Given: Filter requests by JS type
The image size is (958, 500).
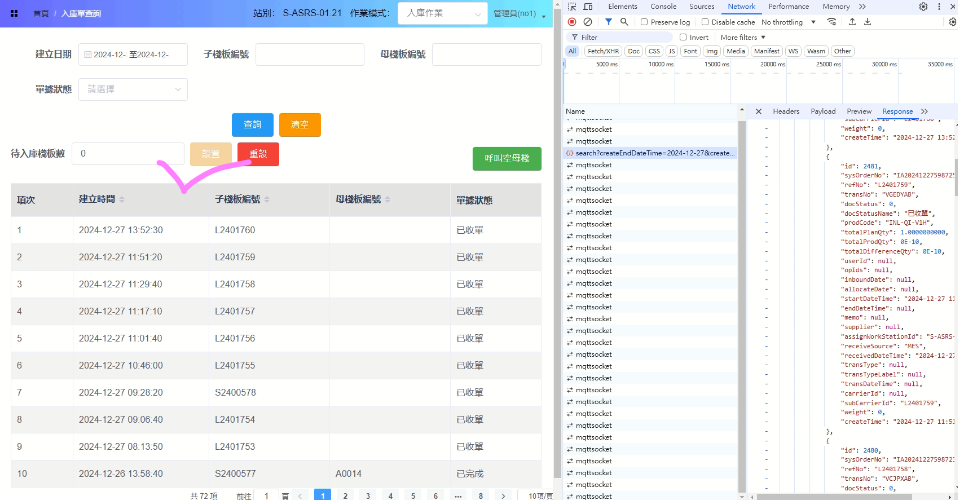Looking at the screenshot, I should 671,51.
